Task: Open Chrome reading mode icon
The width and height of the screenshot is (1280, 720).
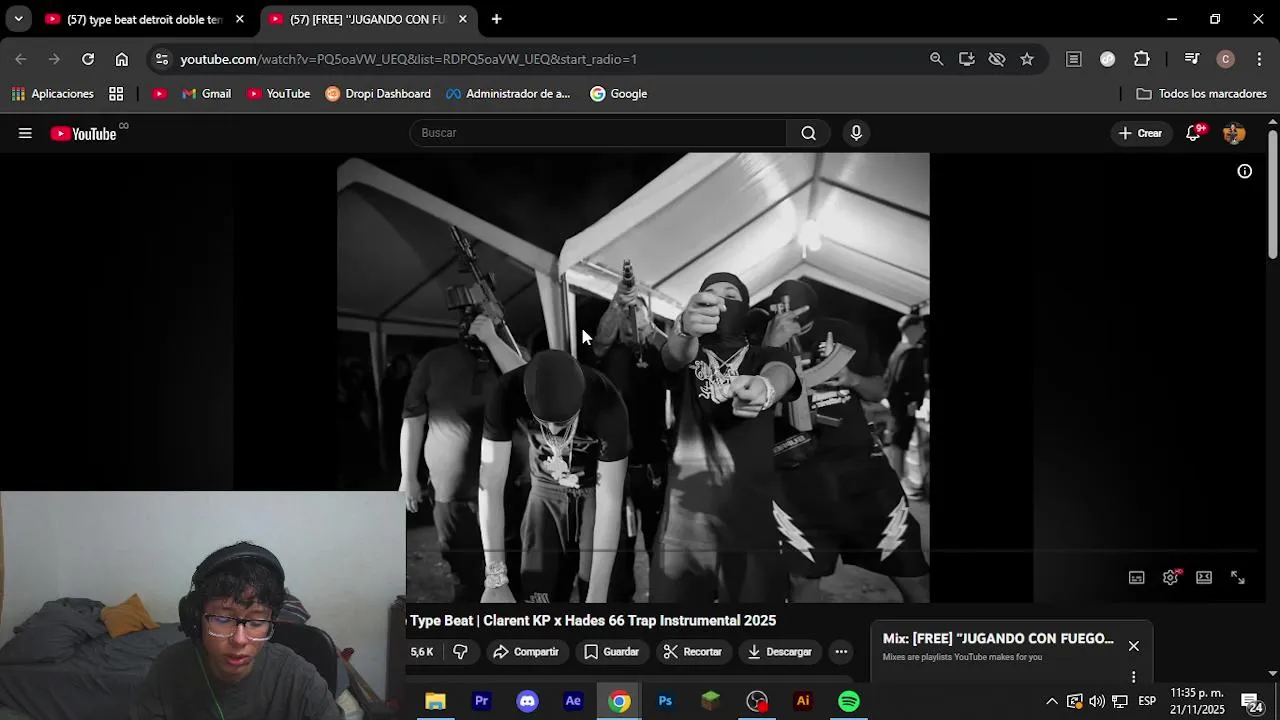Action: pos(1074,59)
